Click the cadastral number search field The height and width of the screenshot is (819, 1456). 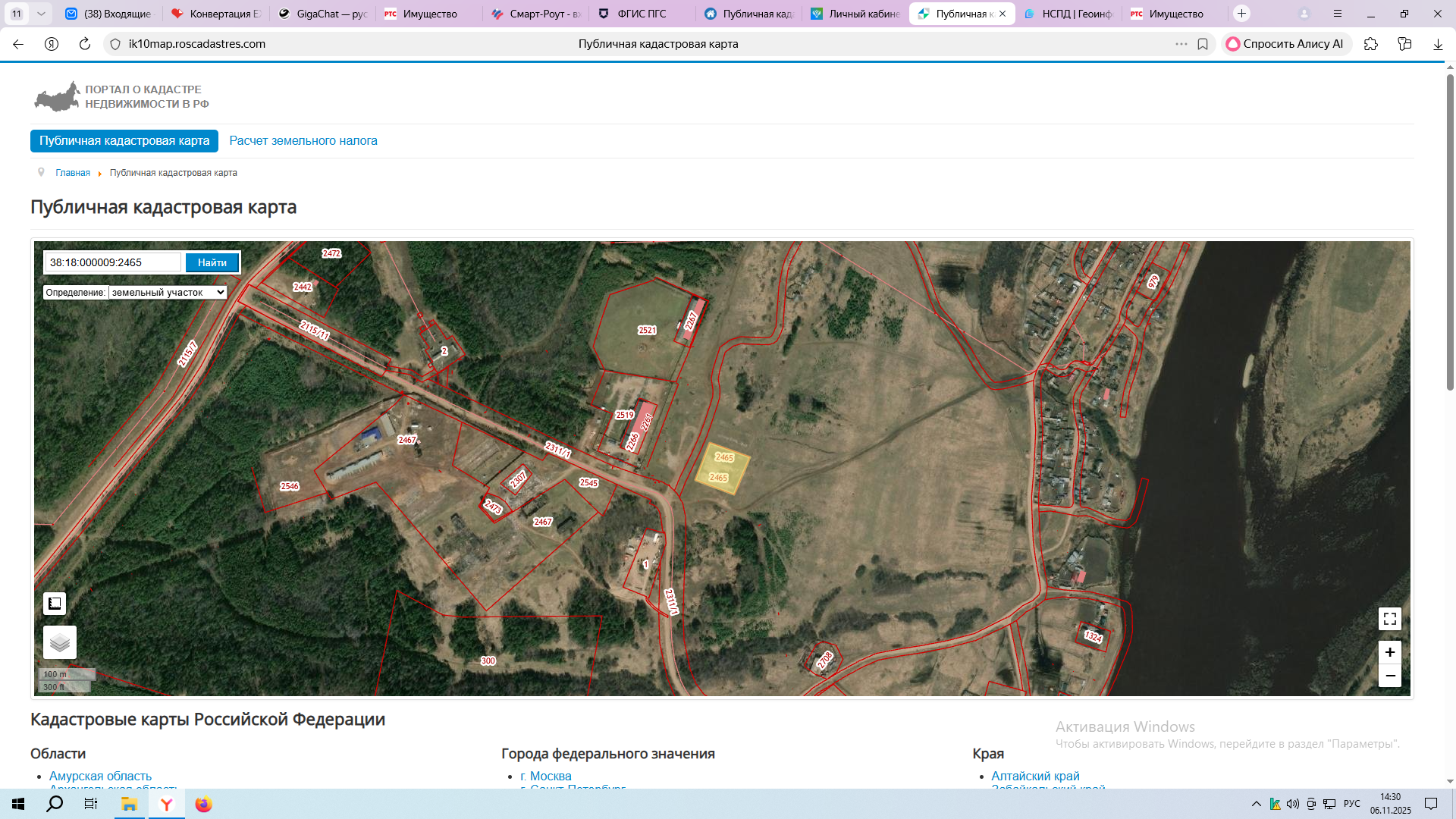(x=114, y=262)
